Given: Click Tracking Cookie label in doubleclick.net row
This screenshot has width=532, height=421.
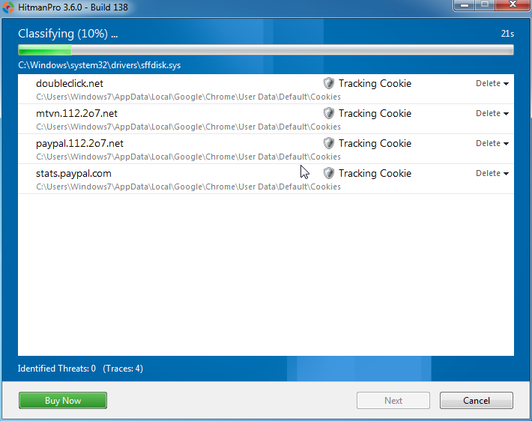Looking at the screenshot, I should (375, 83).
